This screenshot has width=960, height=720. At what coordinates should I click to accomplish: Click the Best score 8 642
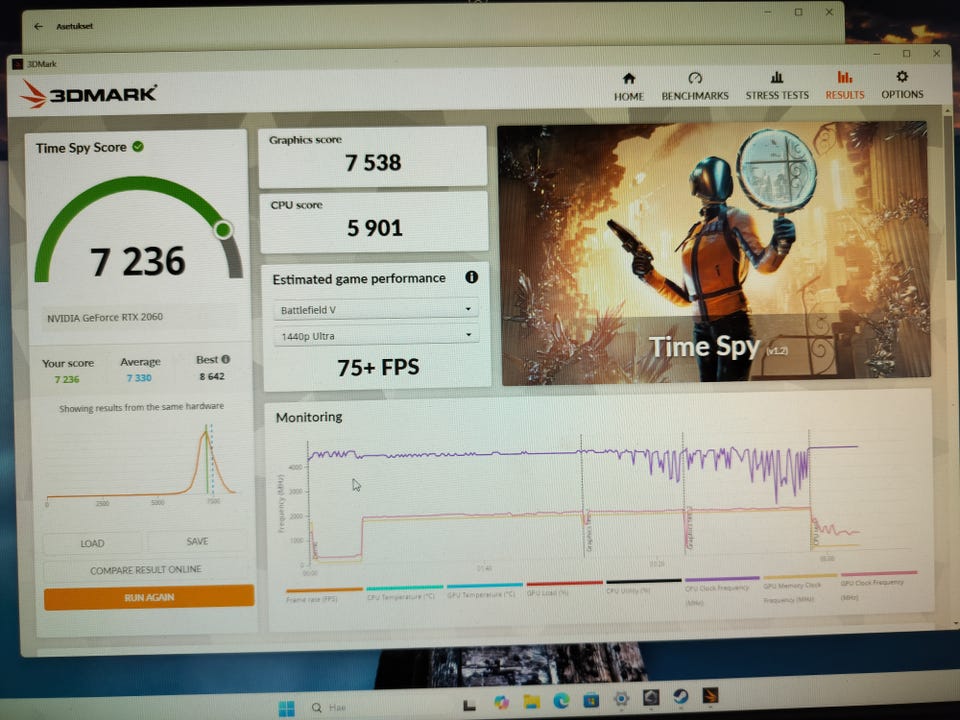(212, 376)
